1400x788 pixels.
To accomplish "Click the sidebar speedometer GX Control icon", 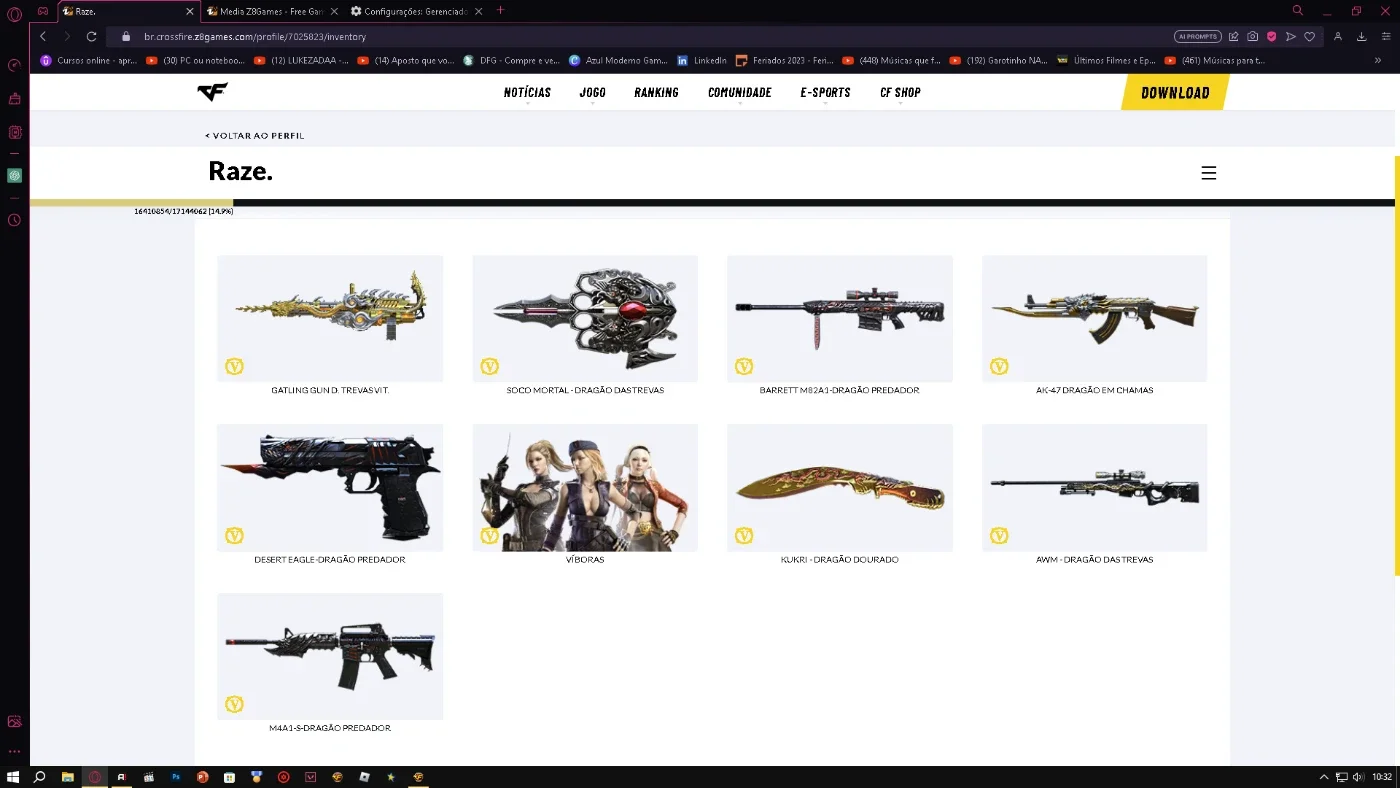I will point(14,66).
